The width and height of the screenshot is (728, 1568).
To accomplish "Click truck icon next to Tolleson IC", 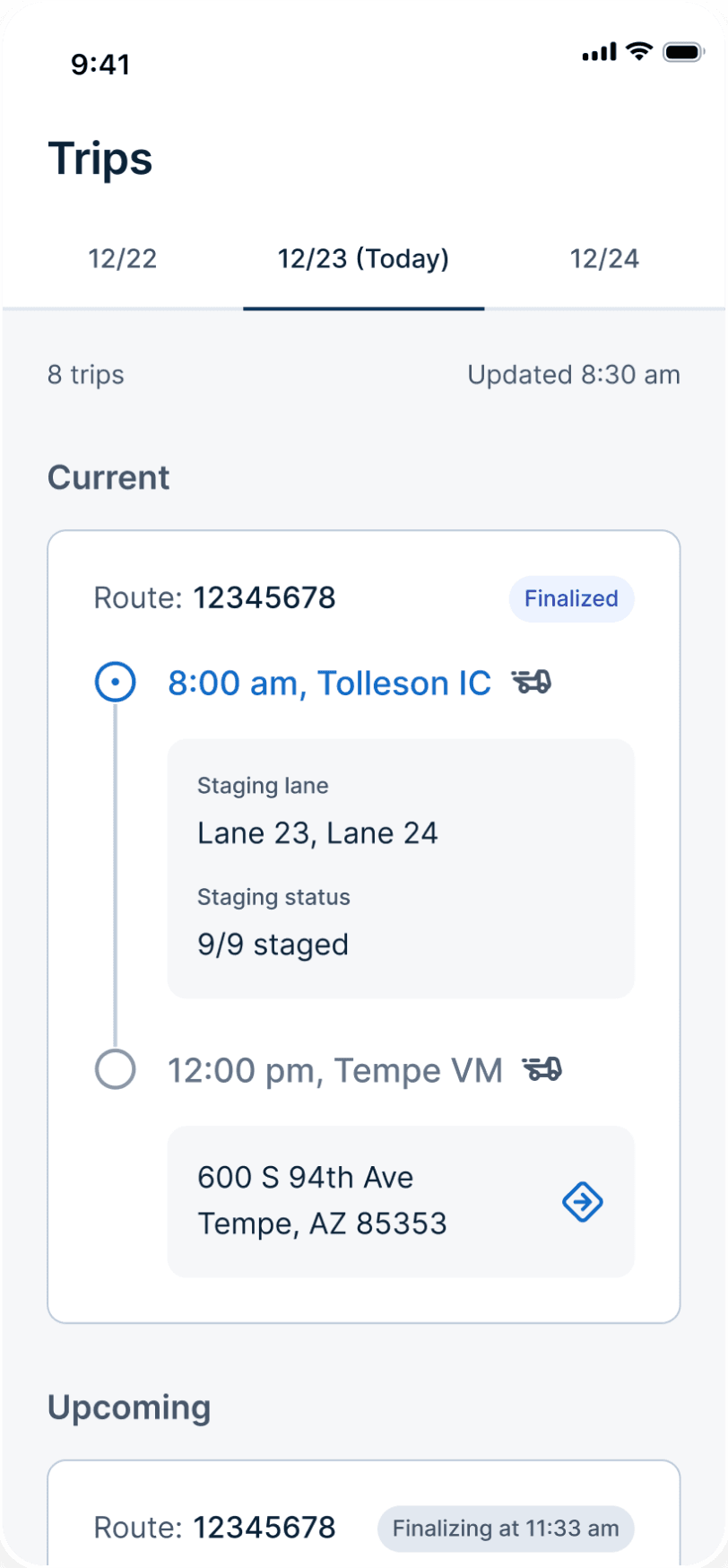I will [x=532, y=683].
